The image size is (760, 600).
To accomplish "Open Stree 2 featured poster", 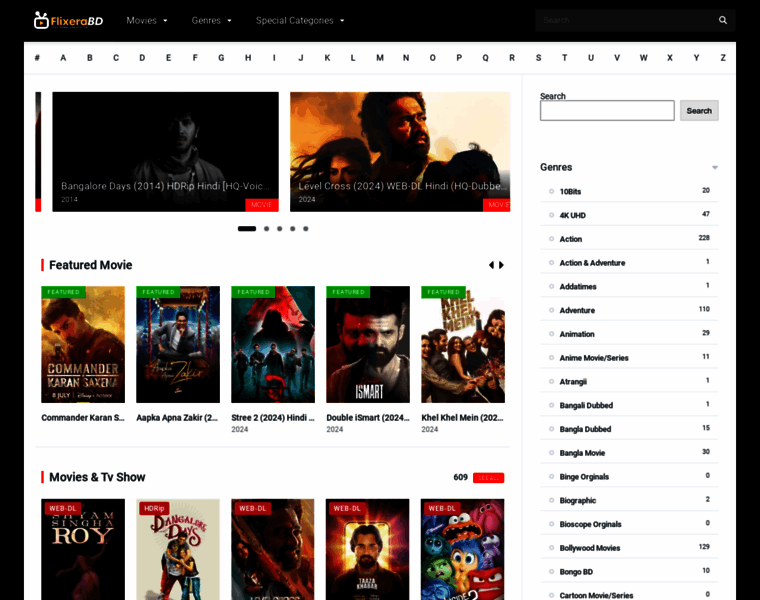I will coord(273,344).
